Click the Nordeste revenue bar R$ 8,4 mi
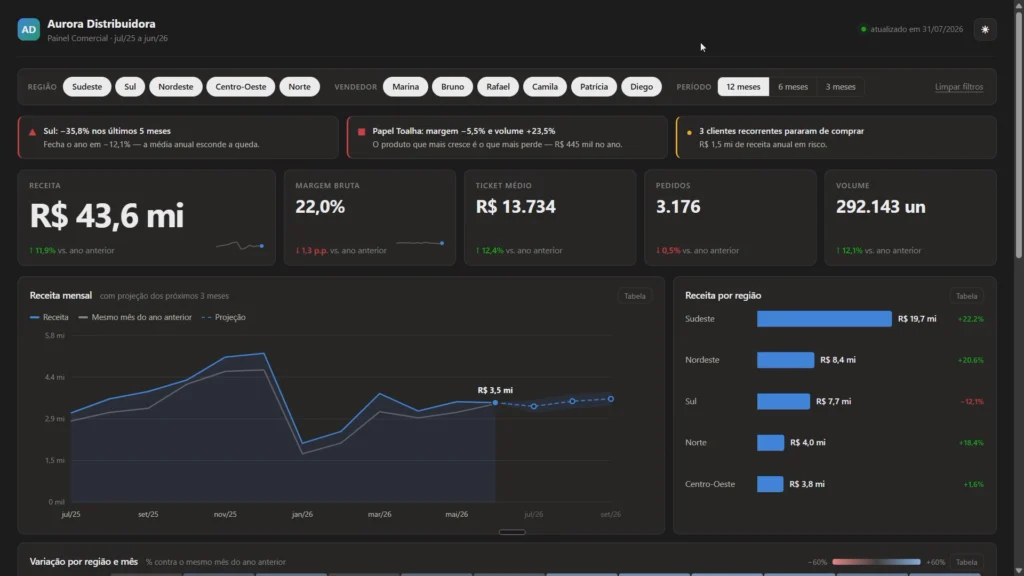The width and height of the screenshot is (1024, 576). (786, 360)
